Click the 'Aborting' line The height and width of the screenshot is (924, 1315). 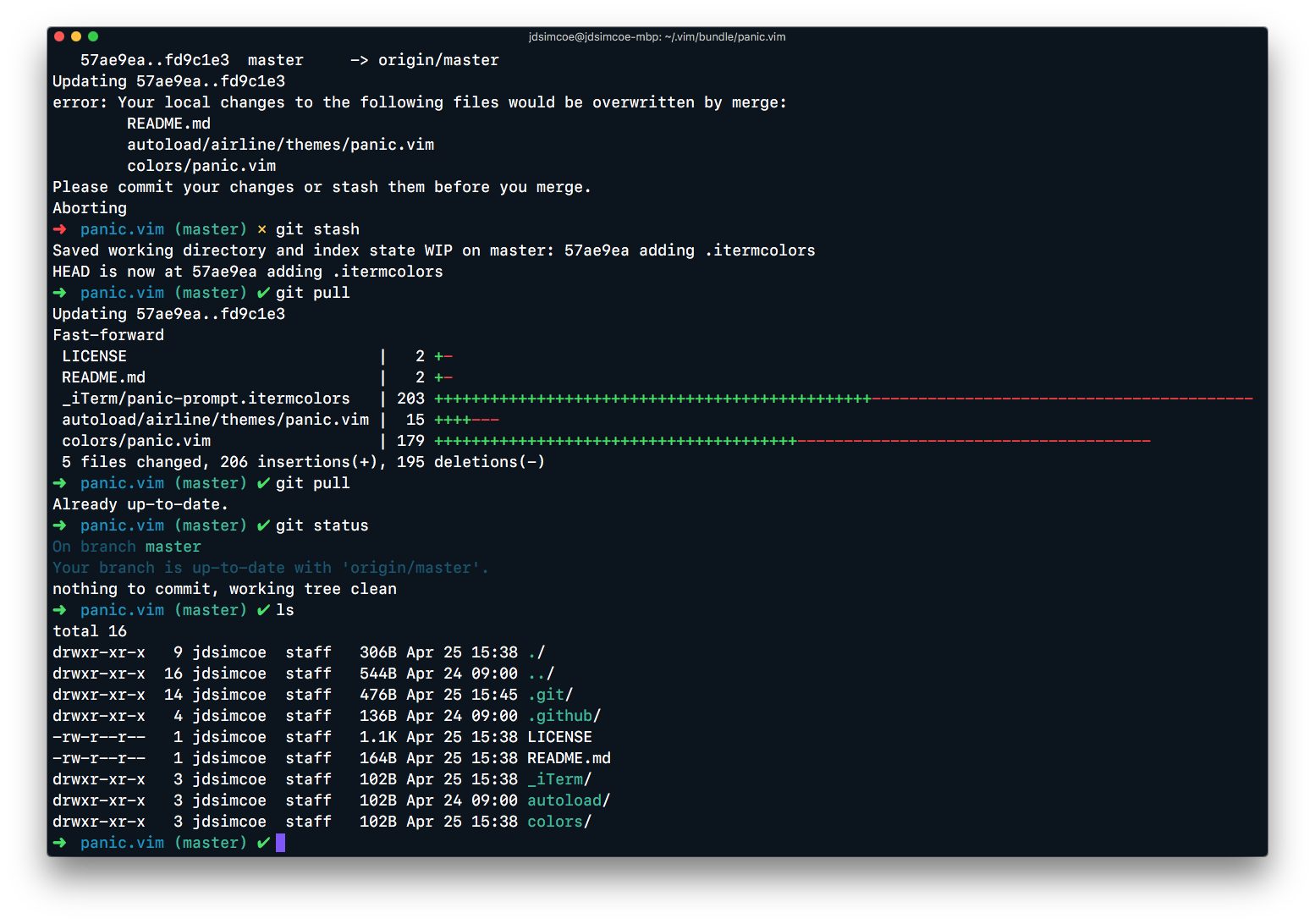tap(90, 208)
